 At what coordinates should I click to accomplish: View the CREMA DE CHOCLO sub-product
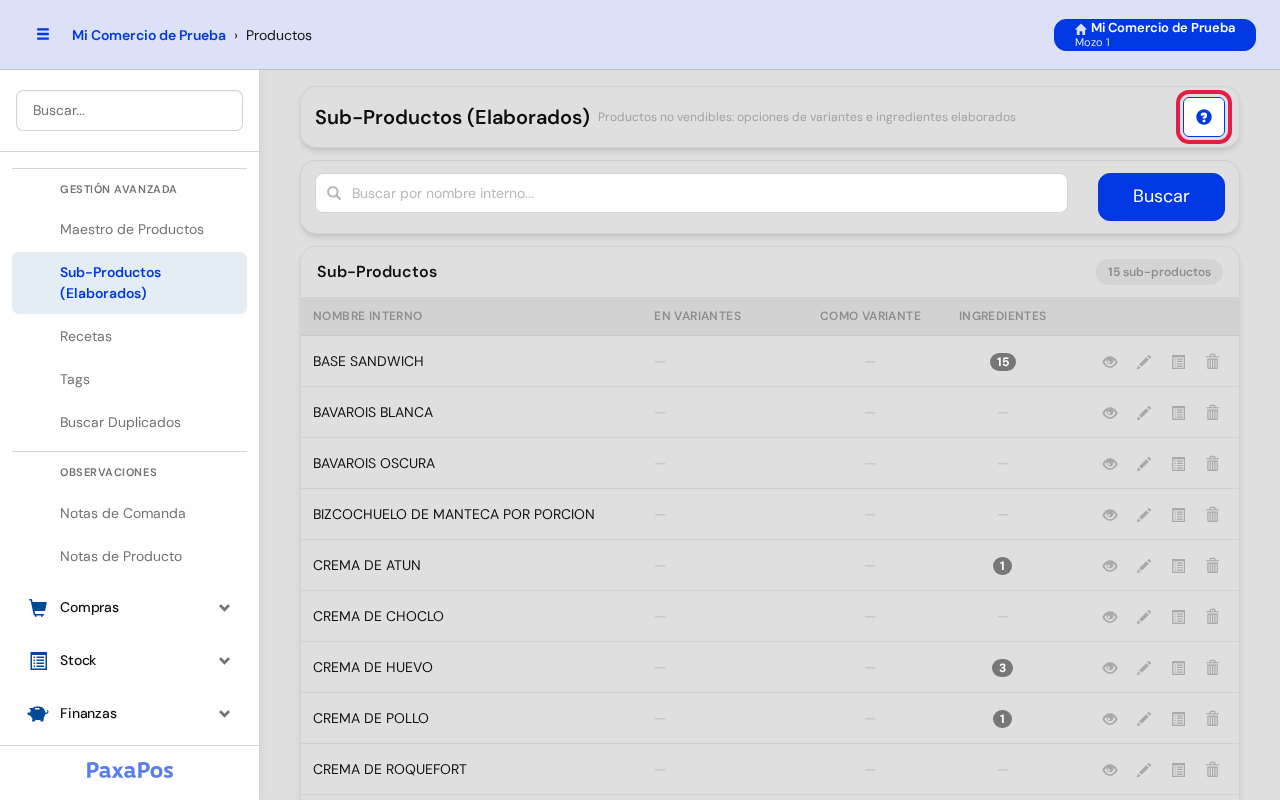pos(1110,617)
